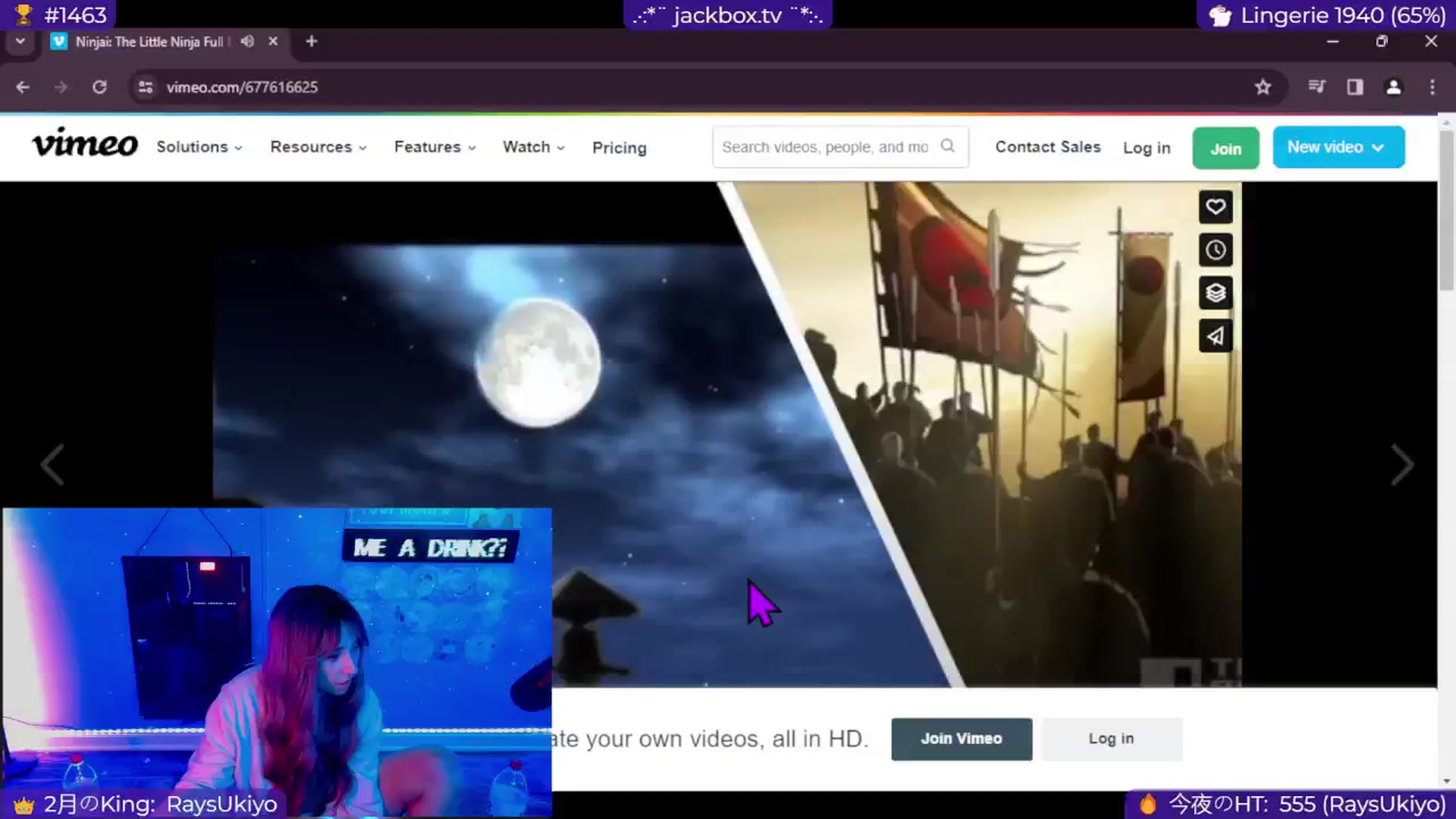Image resolution: width=1456 pixels, height=819 pixels.
Task: Select the Ninjai: The Little Ninja tab
Action: (x=149, y=42)
